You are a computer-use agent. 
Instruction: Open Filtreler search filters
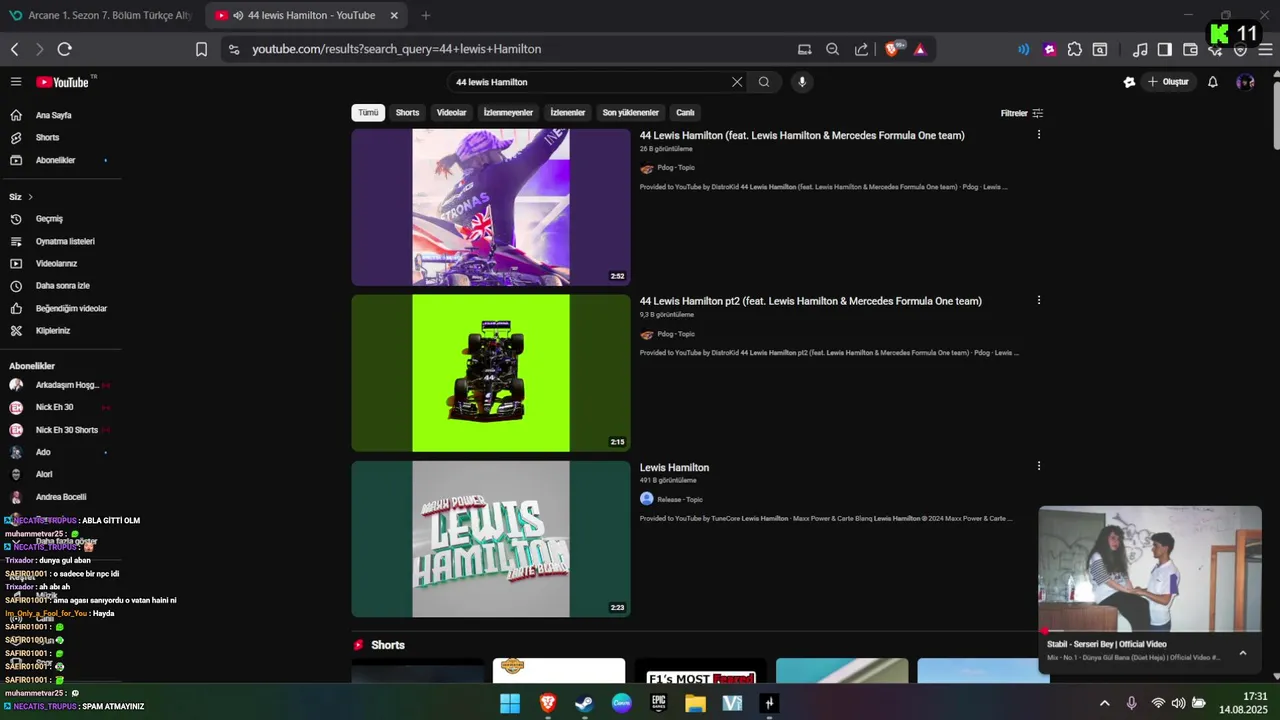1022,113
